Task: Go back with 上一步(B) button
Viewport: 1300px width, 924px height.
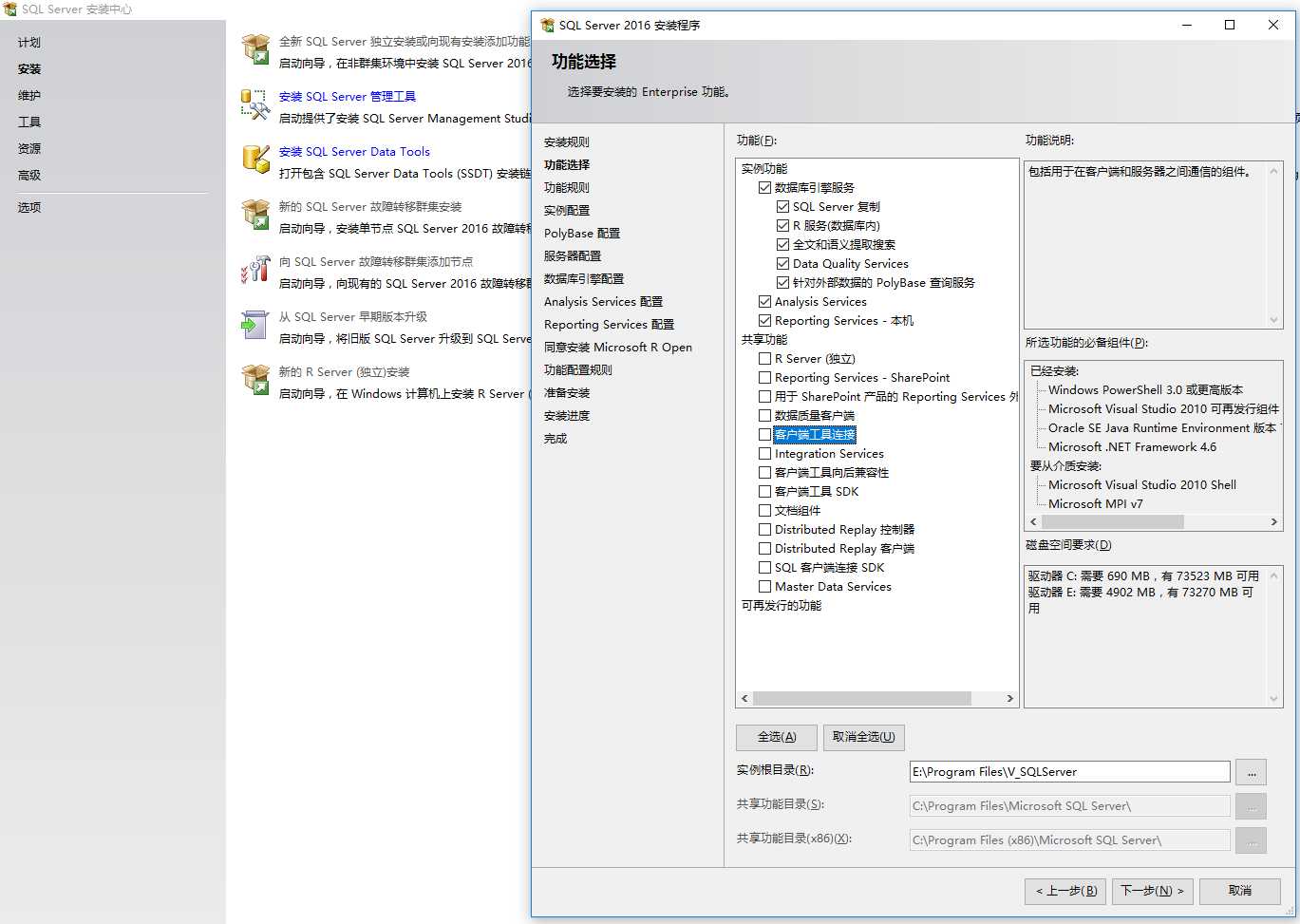Action: click(x=1065, y=891)
